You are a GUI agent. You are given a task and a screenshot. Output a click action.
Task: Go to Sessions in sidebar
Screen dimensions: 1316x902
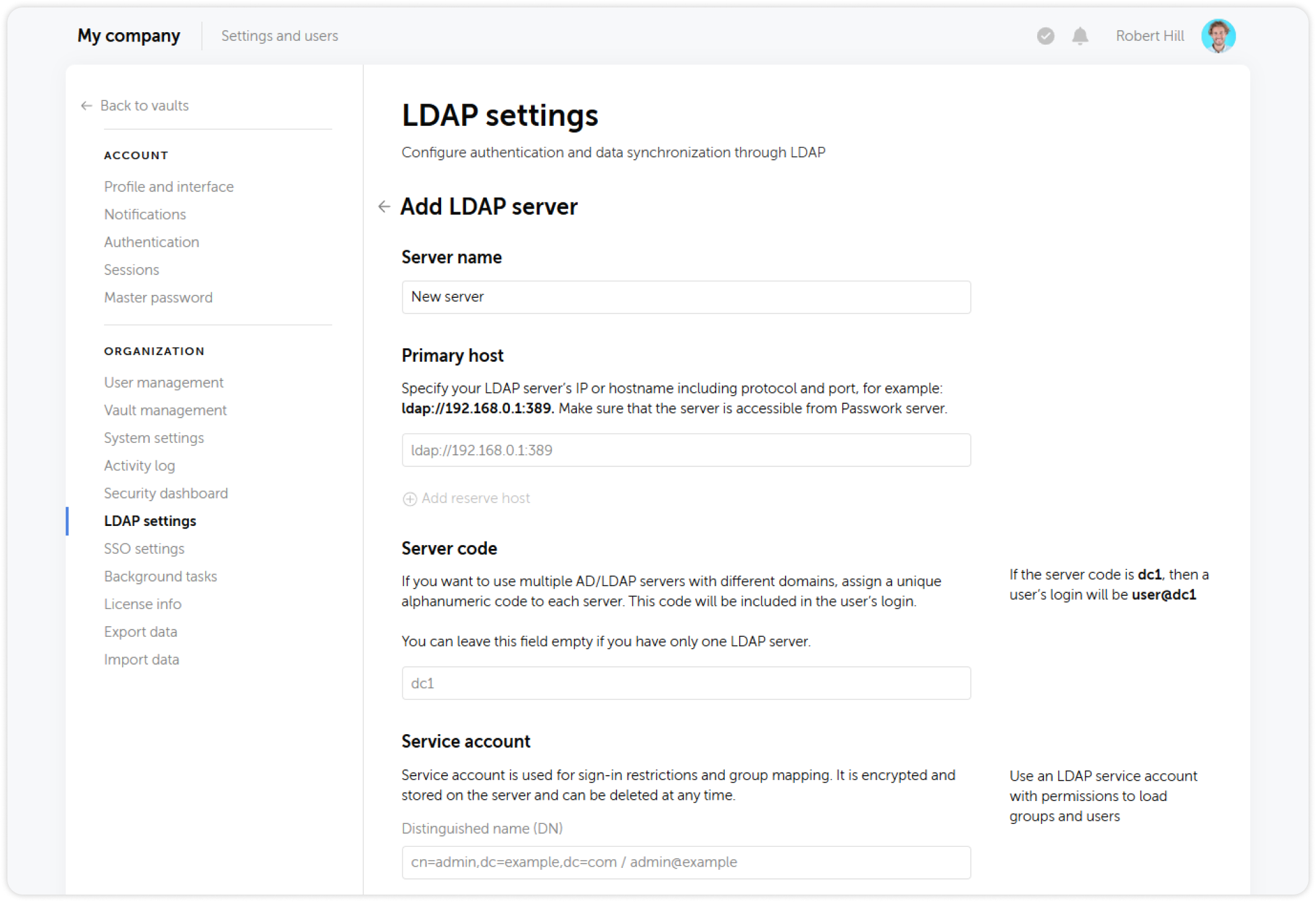[x=131, y=270]
